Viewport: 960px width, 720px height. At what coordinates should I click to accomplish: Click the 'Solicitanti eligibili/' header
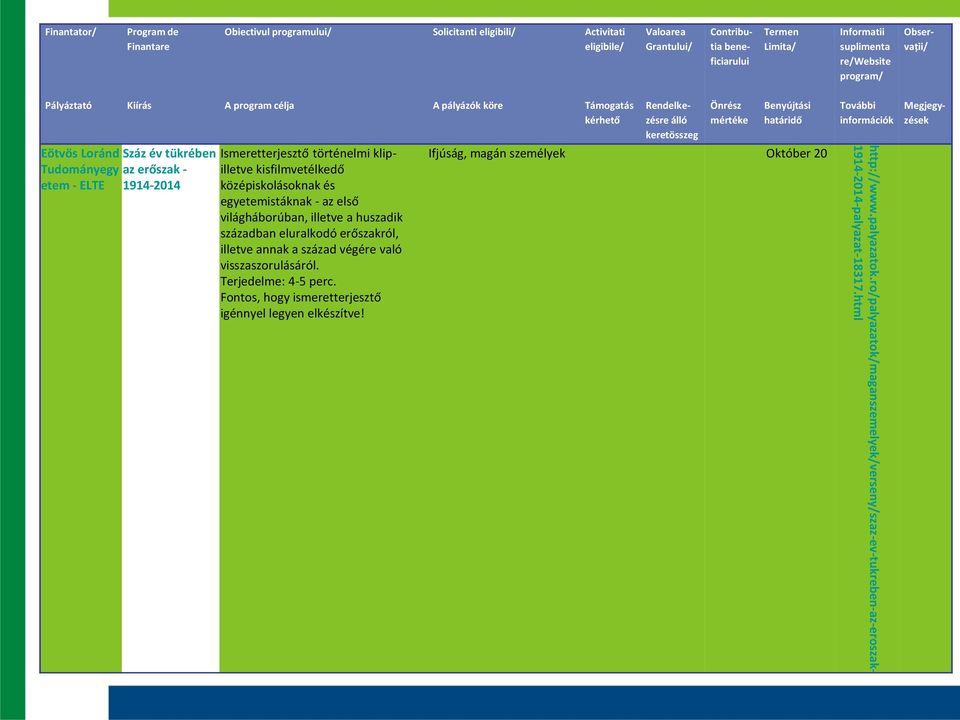point(474,32)
